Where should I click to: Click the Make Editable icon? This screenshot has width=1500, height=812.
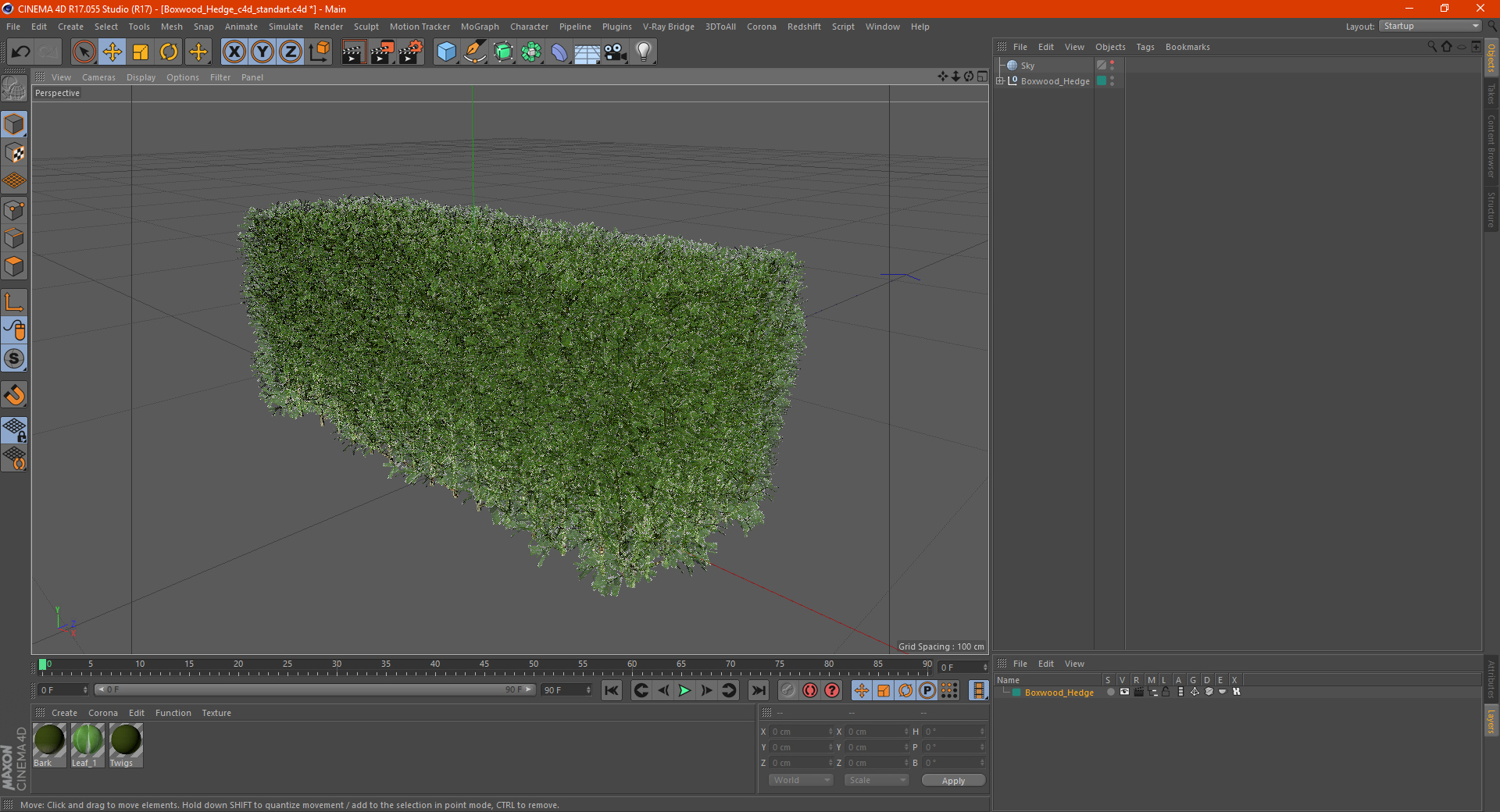14,89
